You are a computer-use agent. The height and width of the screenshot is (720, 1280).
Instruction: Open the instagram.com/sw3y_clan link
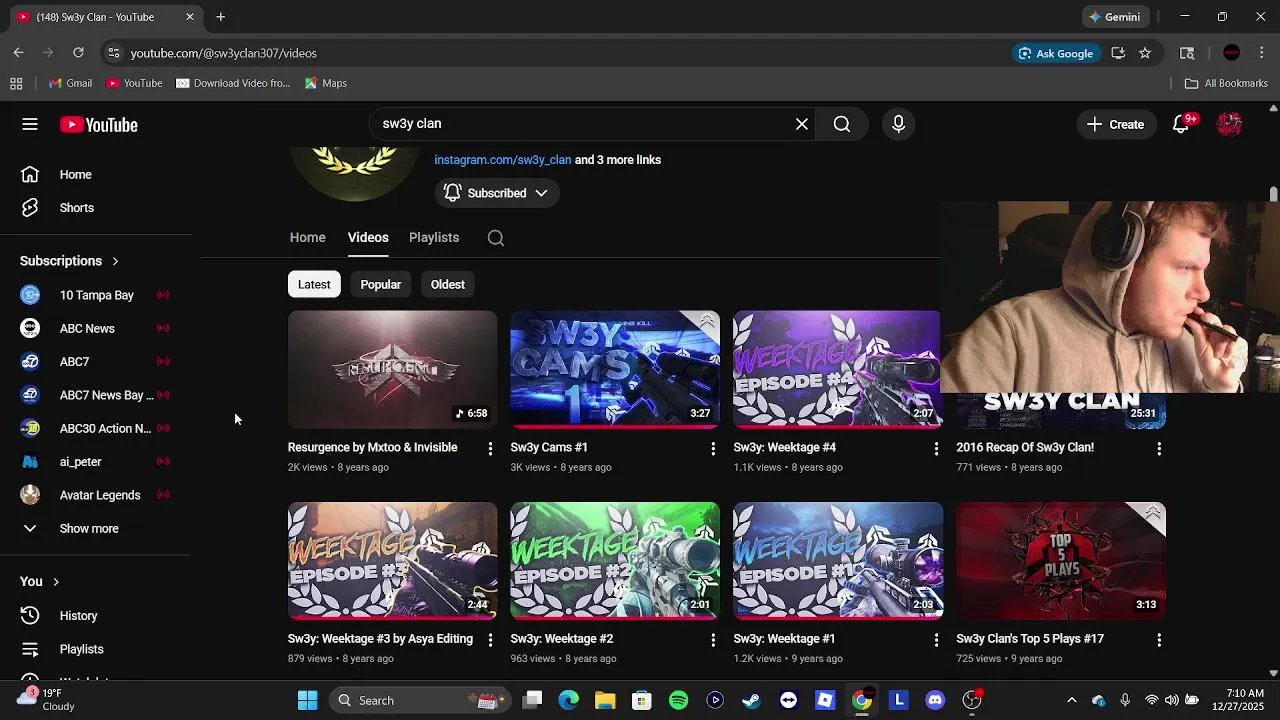tap(503, 160)
